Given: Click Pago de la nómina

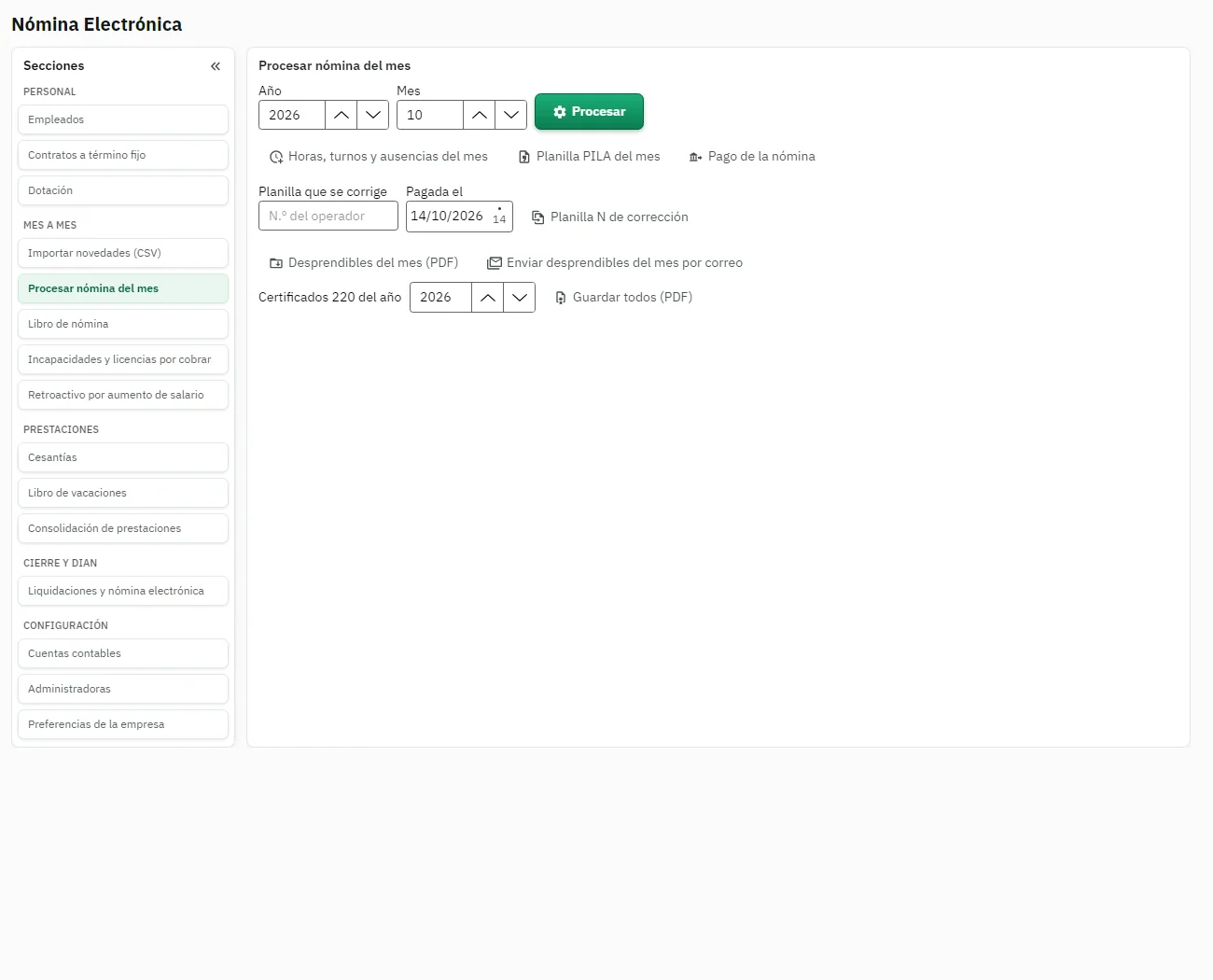Looking at the screenshot, I should point(752,157).
